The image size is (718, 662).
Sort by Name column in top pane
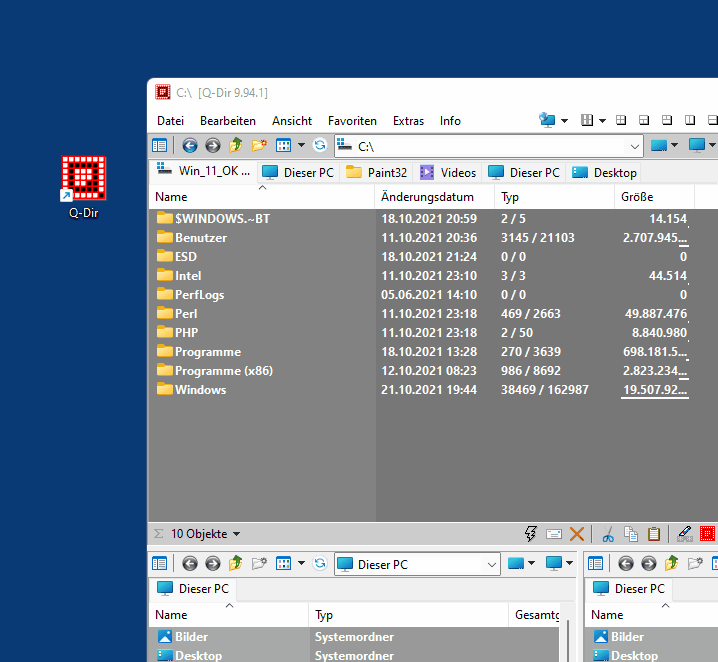[x=261, y=197]
